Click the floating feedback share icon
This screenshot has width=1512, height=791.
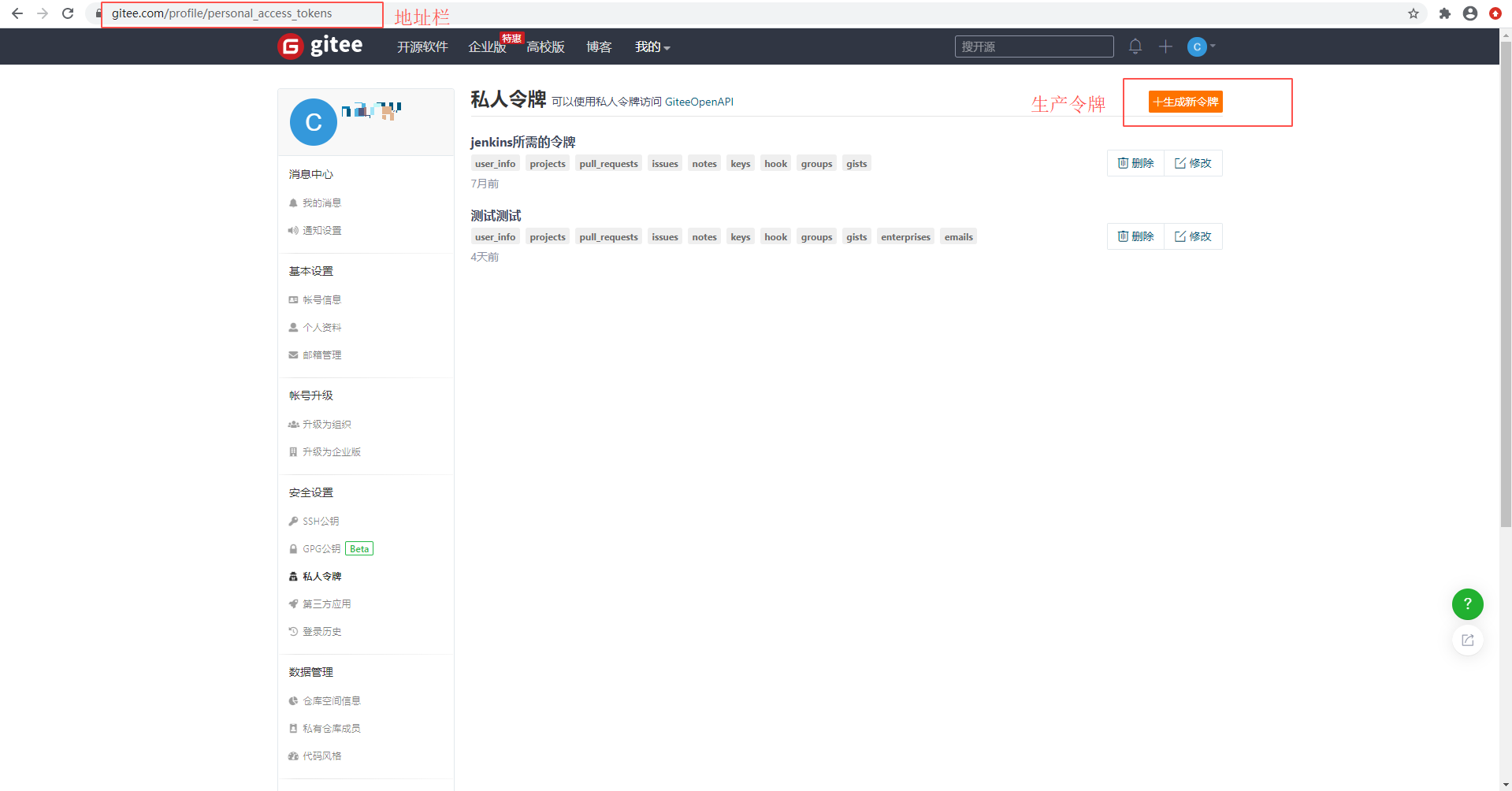pos(1468,641)
